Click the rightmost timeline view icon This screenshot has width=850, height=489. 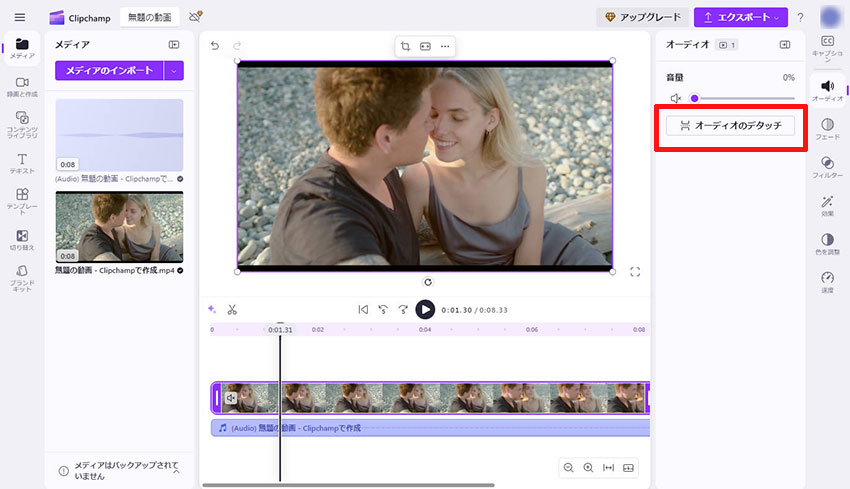(x=628, y=467)
